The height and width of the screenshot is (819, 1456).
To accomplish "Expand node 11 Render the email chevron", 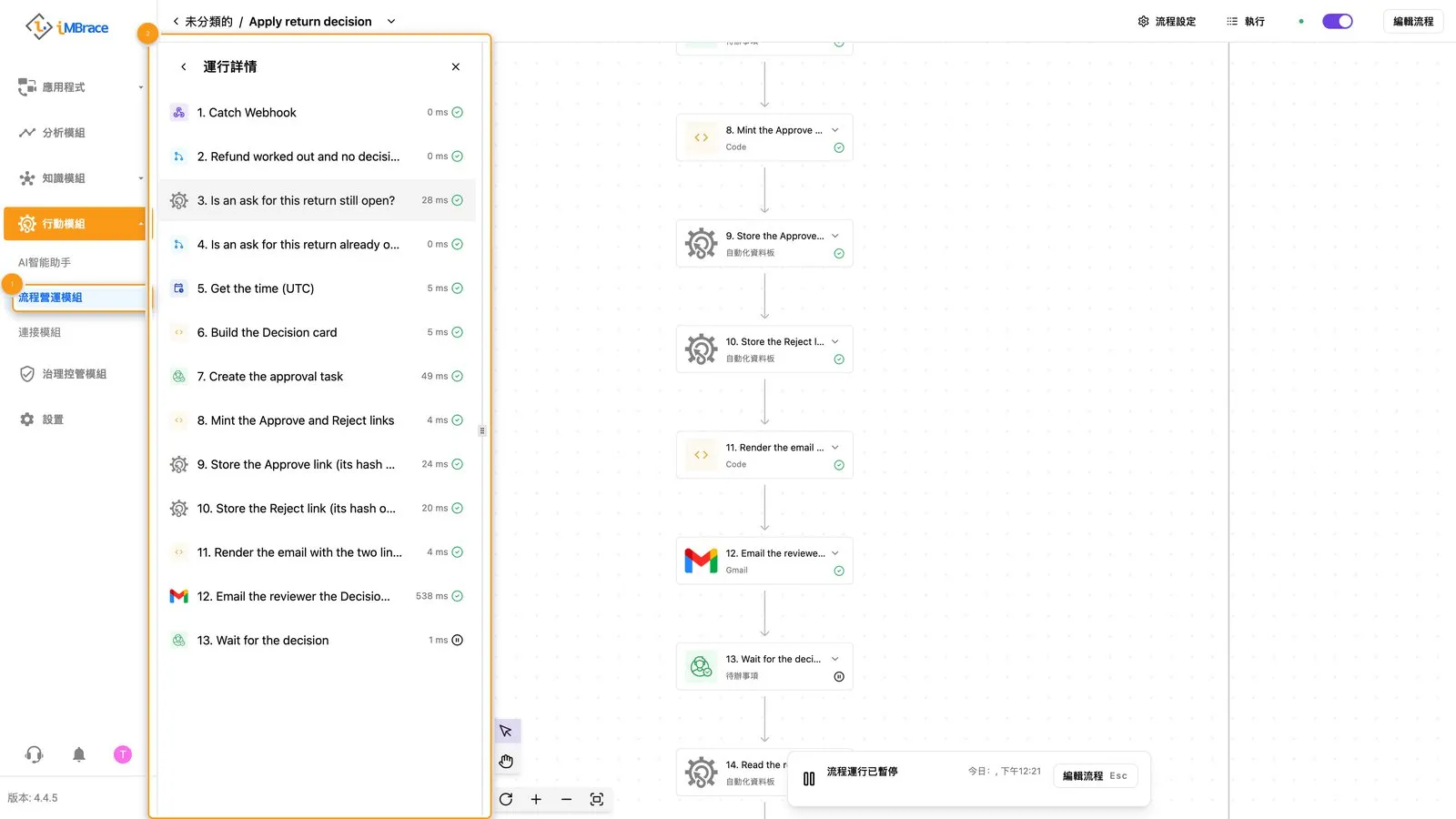I will point(835,447).
